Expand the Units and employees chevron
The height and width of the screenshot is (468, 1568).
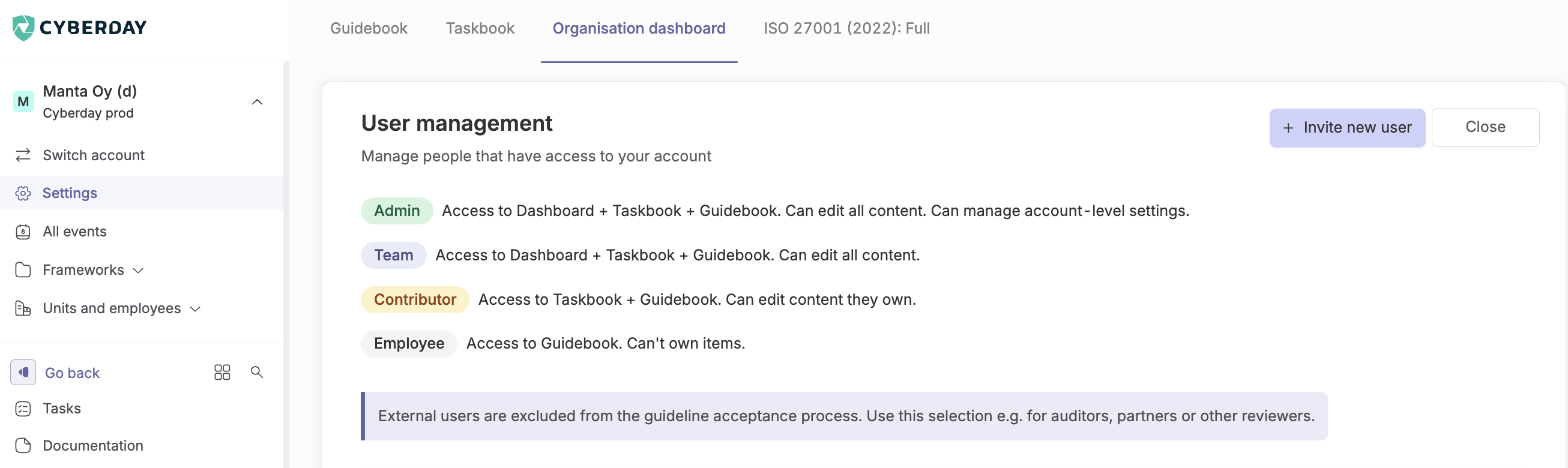195,309
